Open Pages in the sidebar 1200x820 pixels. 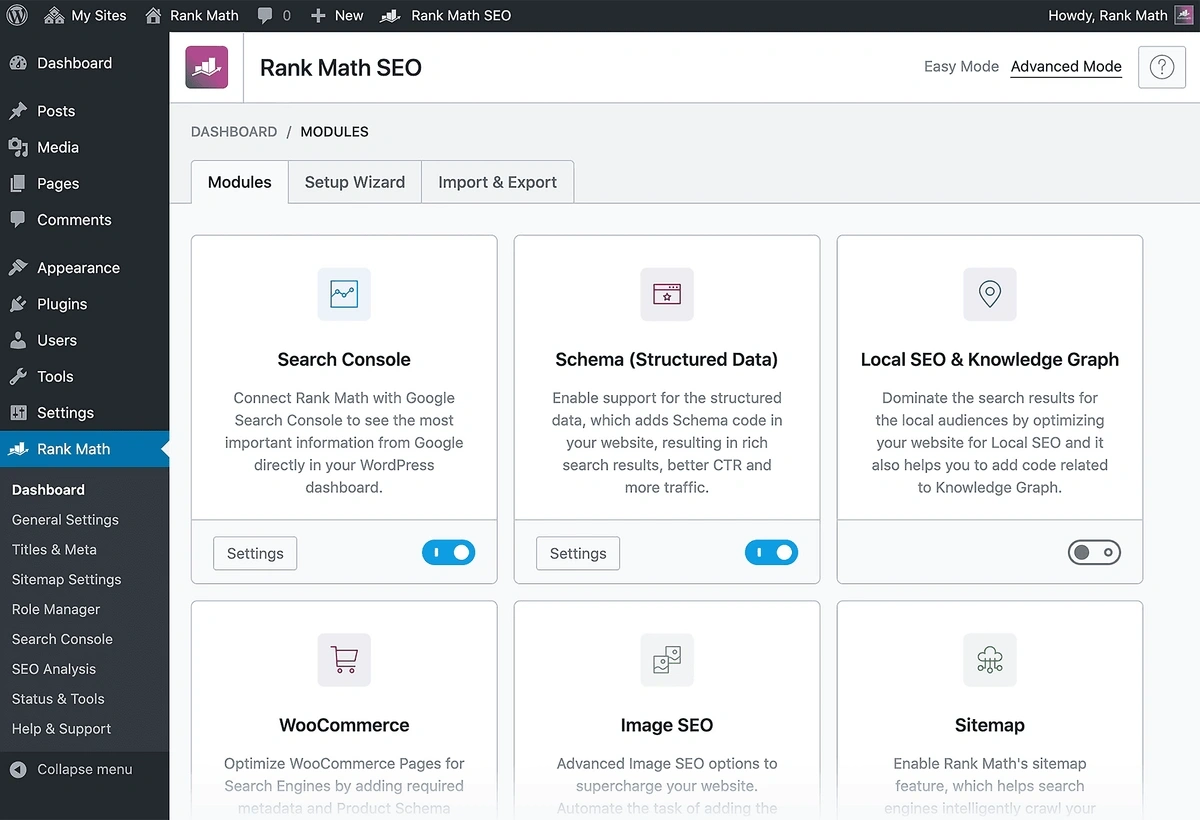85,184
